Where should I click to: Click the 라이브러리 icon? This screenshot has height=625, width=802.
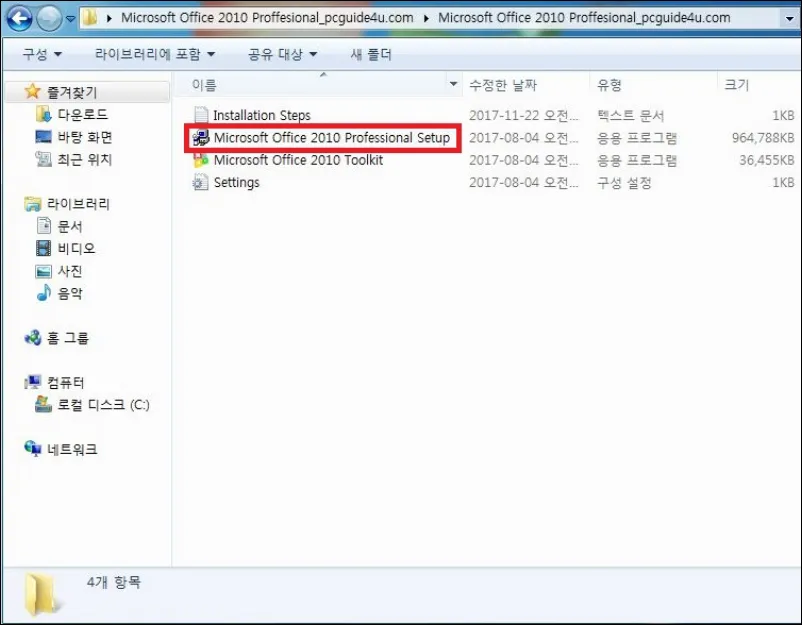pyautogui.click(x=33, y=204)
